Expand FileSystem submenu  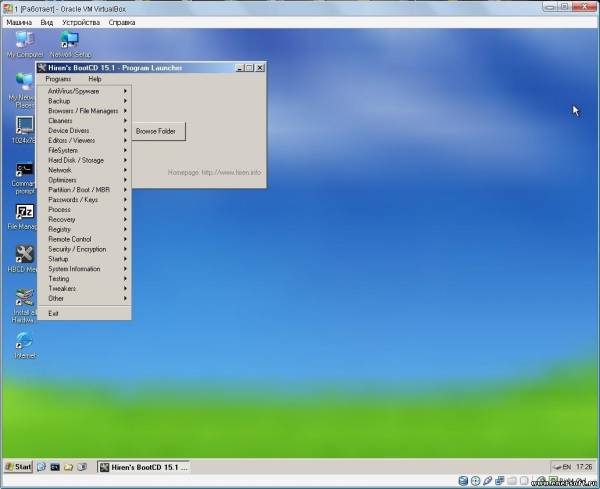[84, 150]
